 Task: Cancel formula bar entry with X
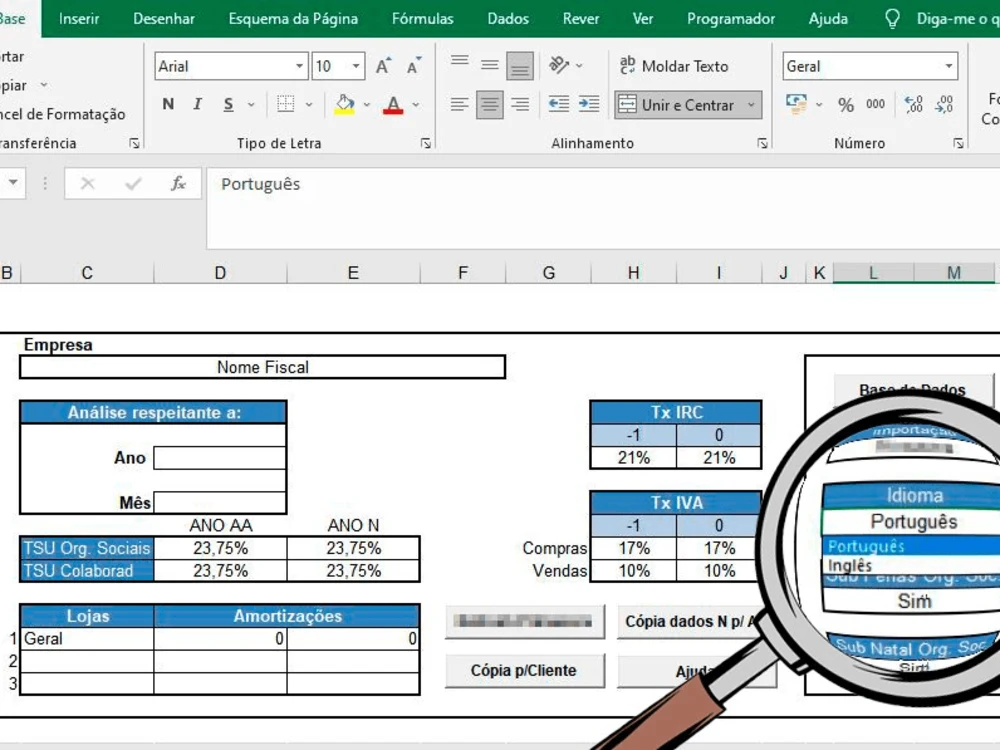point(88,184)
